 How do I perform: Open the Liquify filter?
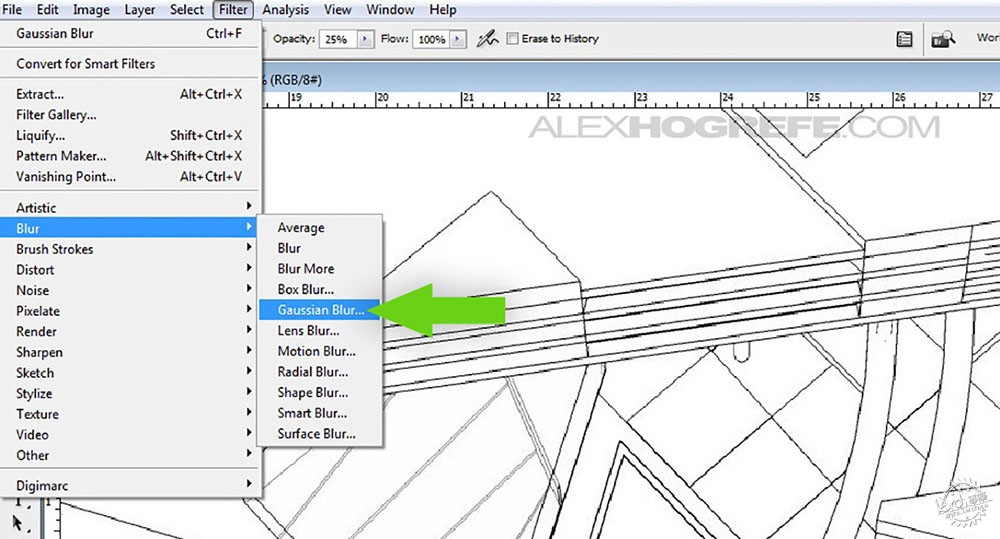click(x=129, y=135)
